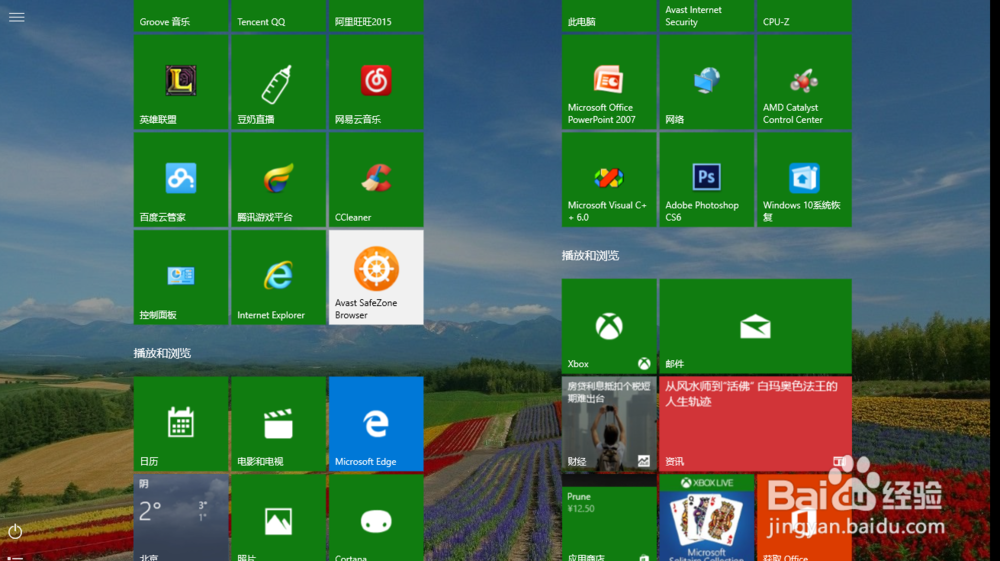Launch Microsoft Solitaire Collection tile
The image size is (1000, 561).
[x=707, y=518]
